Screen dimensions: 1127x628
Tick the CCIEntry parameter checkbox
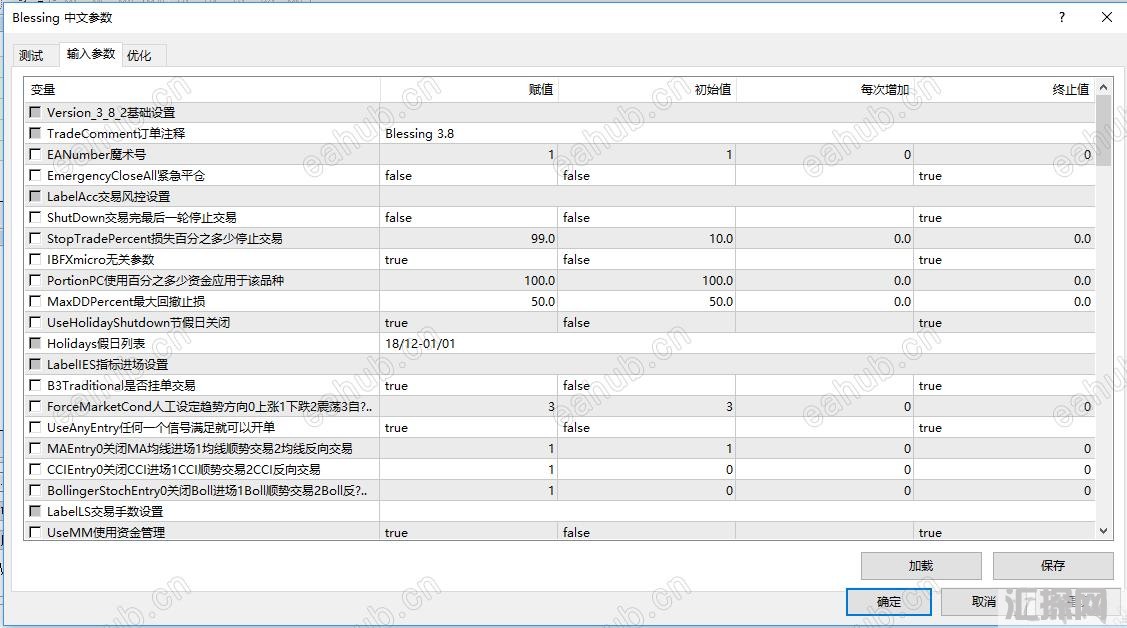(x=35, y=470)
